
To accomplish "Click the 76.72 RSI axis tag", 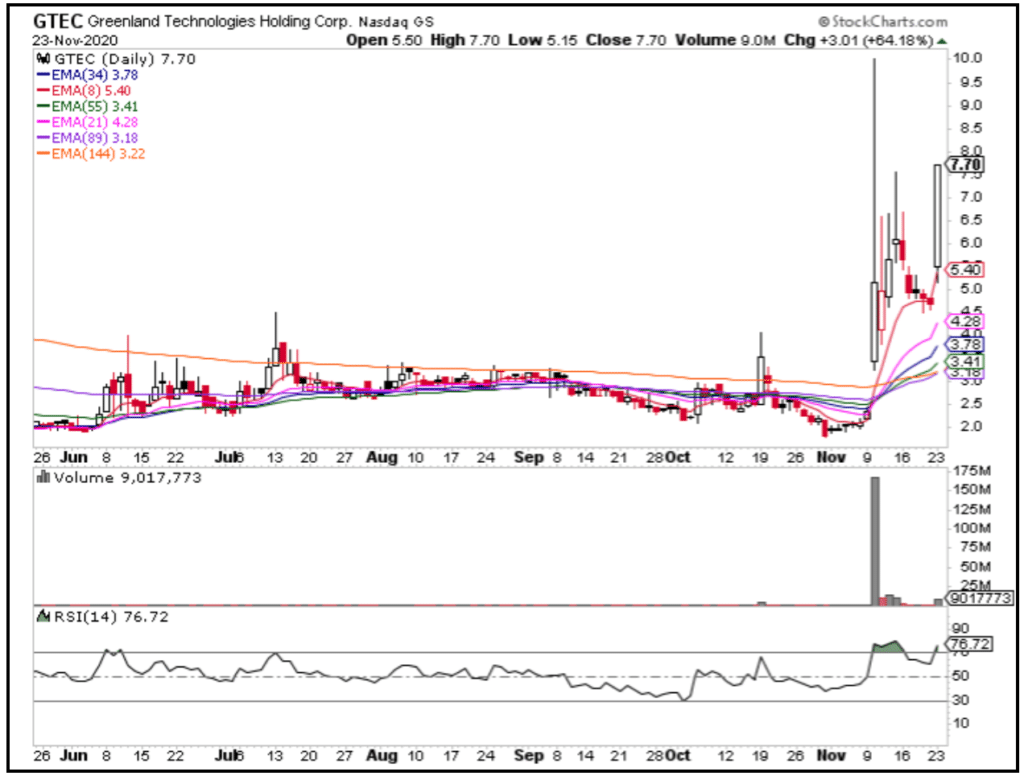I will click(x=970, y=644).
